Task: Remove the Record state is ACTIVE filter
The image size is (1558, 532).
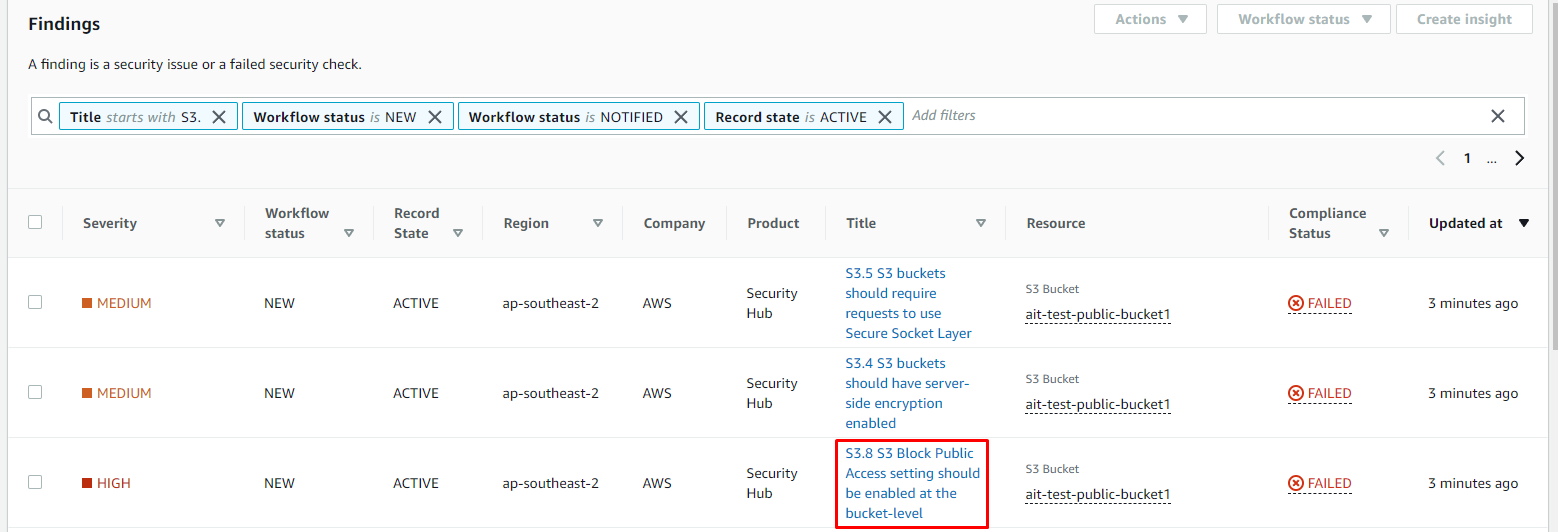Action: click(884, 117)
